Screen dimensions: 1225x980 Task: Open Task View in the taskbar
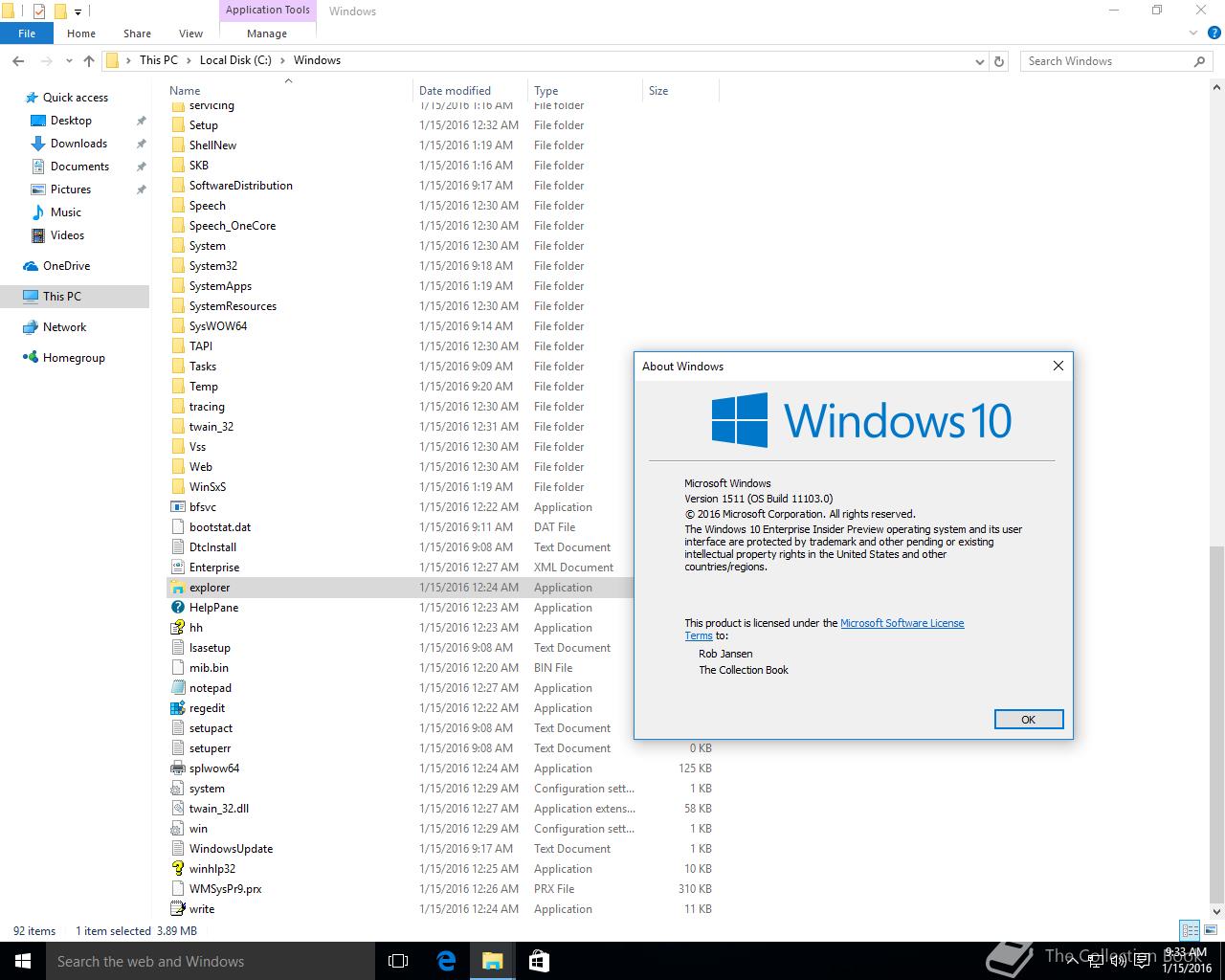coord(398,961)
